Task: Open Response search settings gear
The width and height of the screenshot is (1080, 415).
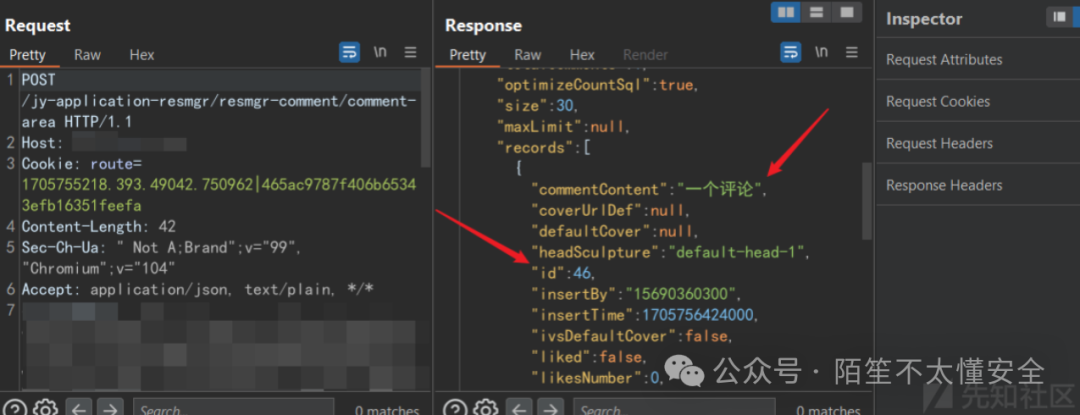Action: click(486, 408)
